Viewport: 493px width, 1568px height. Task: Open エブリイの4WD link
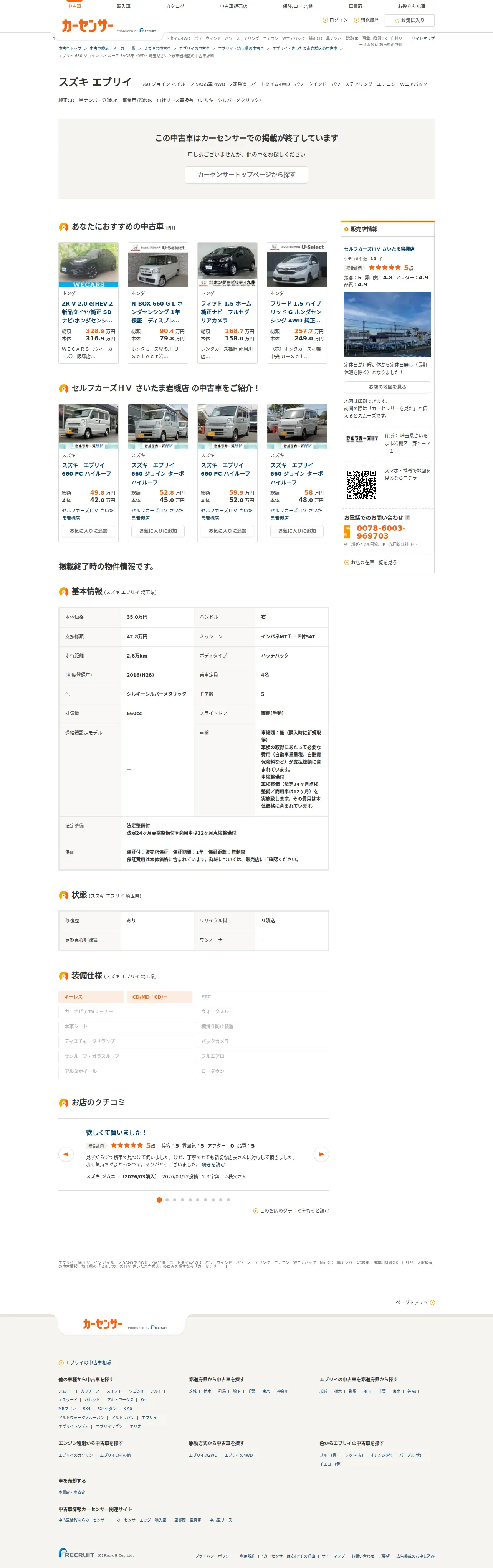click(x=238, y=1455)
